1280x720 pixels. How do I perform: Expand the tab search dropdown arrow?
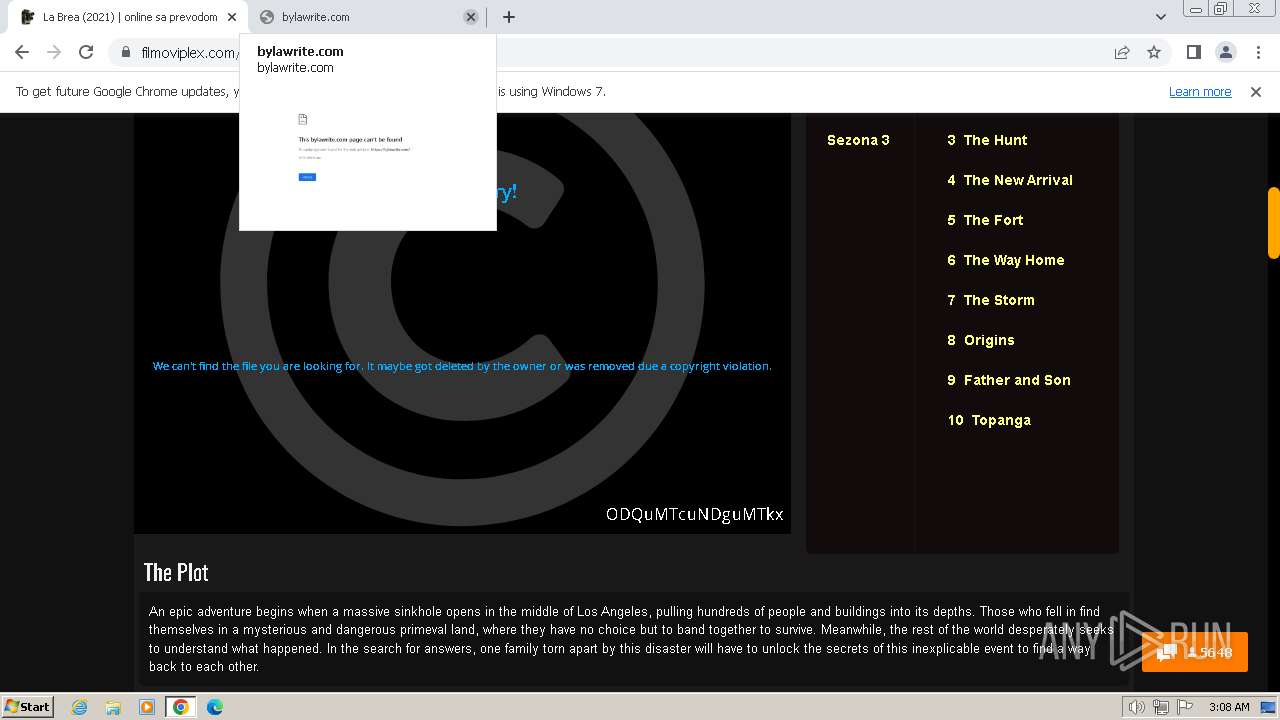coord(1161,17)
